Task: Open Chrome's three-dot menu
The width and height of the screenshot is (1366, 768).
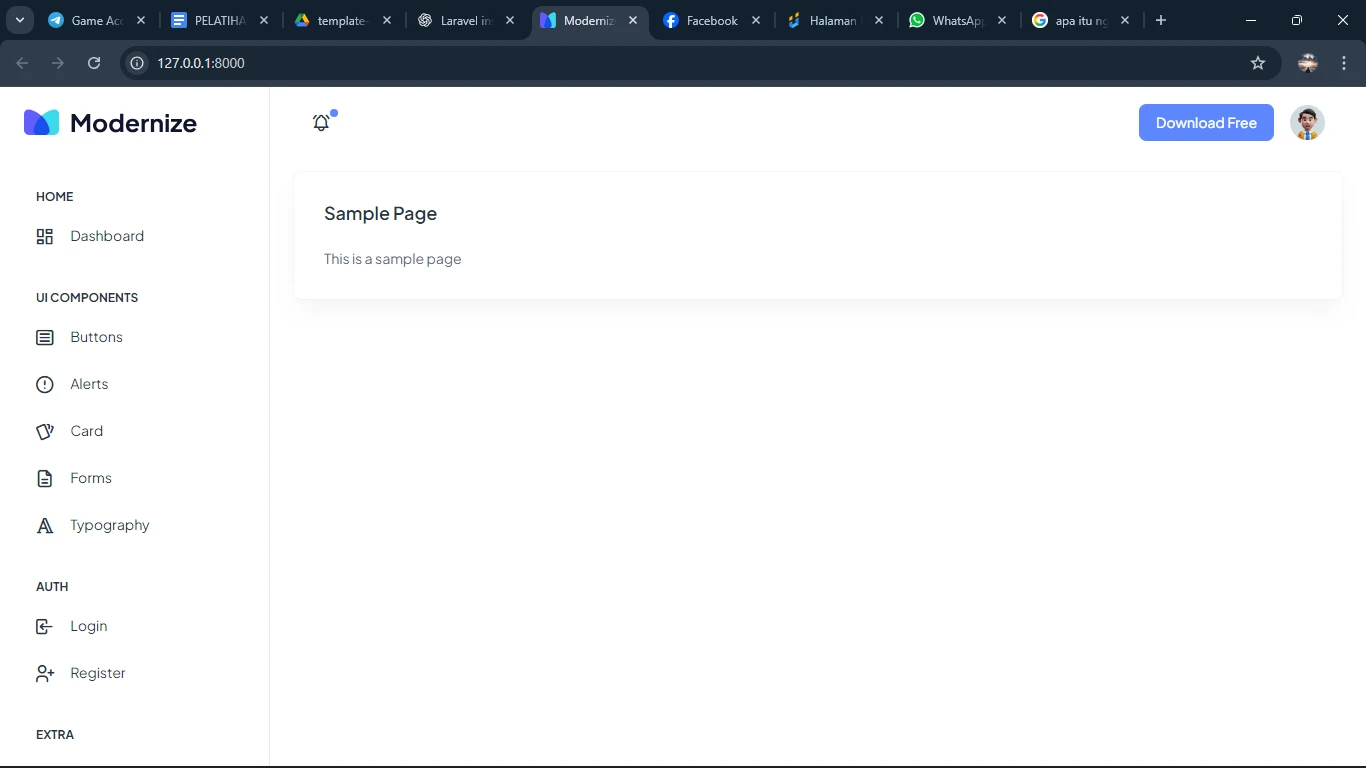Action: point(1344,63)
